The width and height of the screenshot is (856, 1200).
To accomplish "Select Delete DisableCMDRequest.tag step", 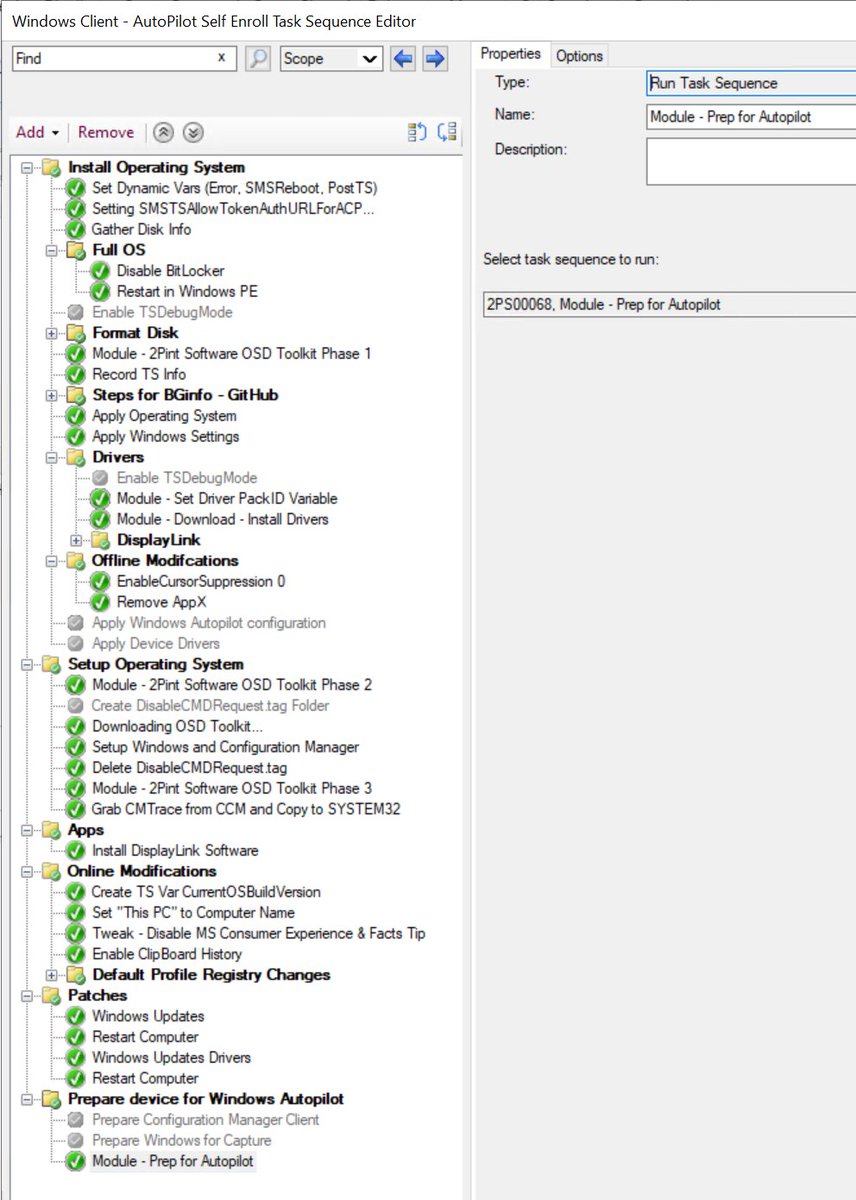I will click(x=189, y=768).
